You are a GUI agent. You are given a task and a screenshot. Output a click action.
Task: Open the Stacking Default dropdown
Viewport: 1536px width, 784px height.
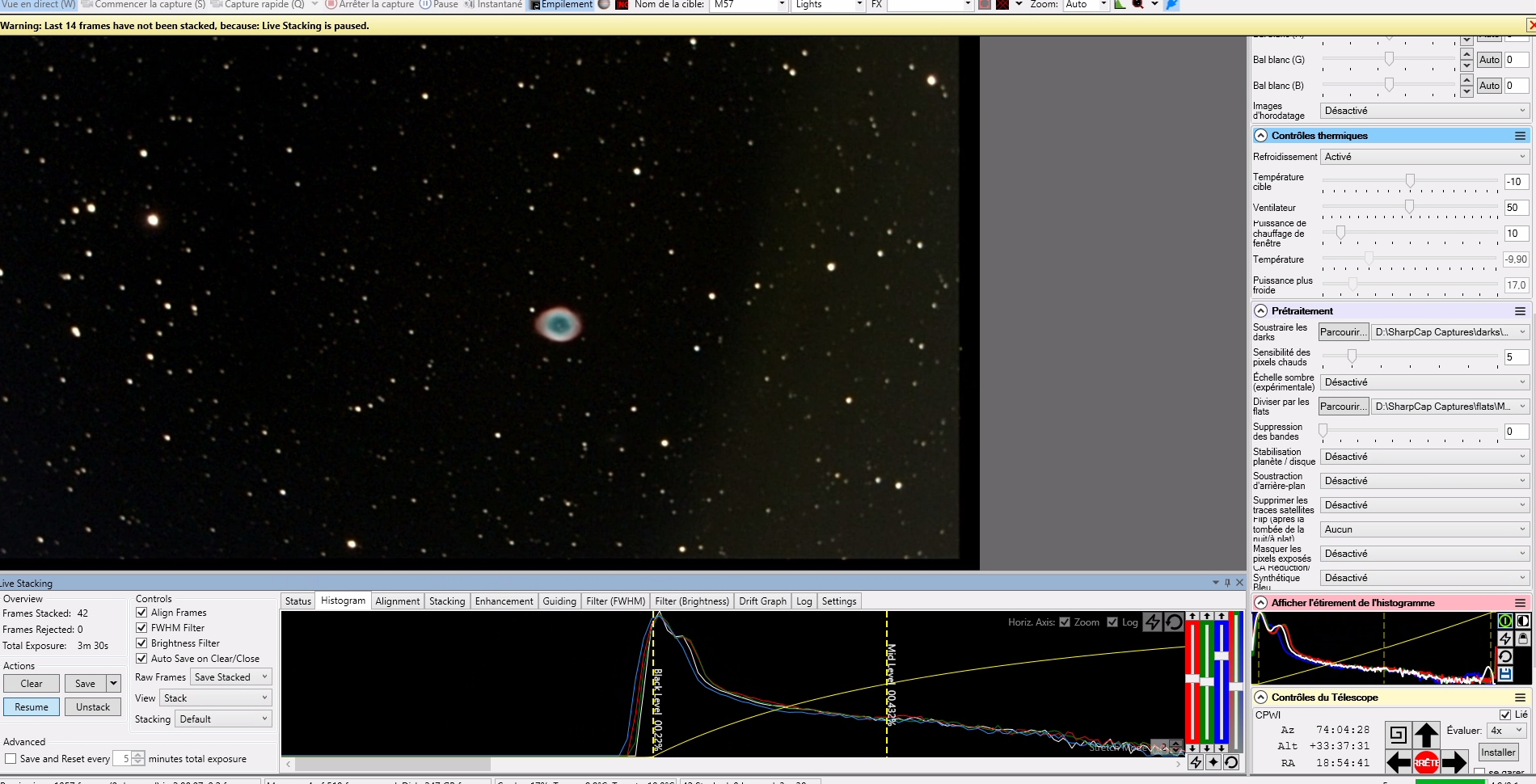pyautogui.click(x=224, y=719)
